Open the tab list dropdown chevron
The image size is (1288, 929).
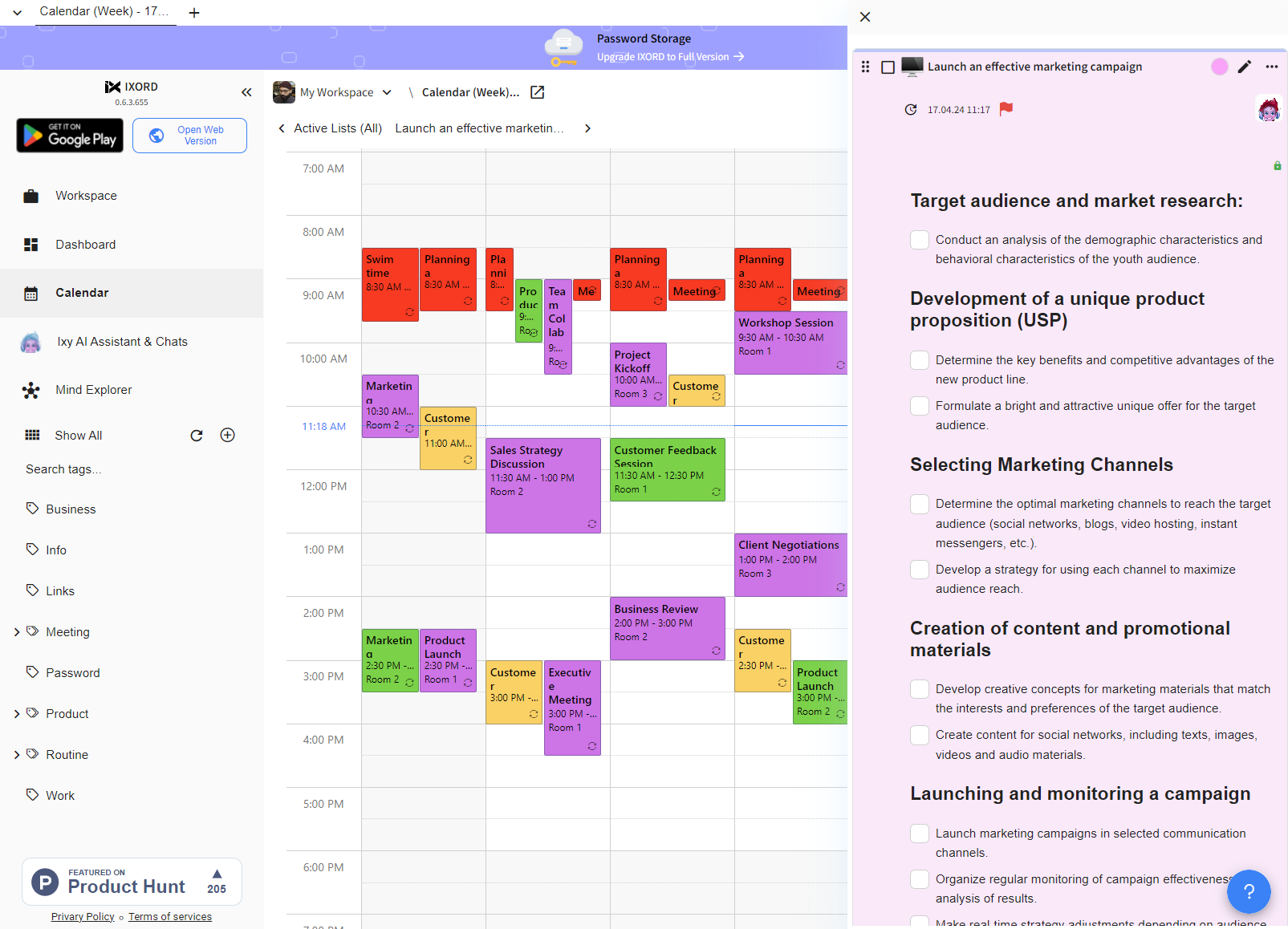17,12
